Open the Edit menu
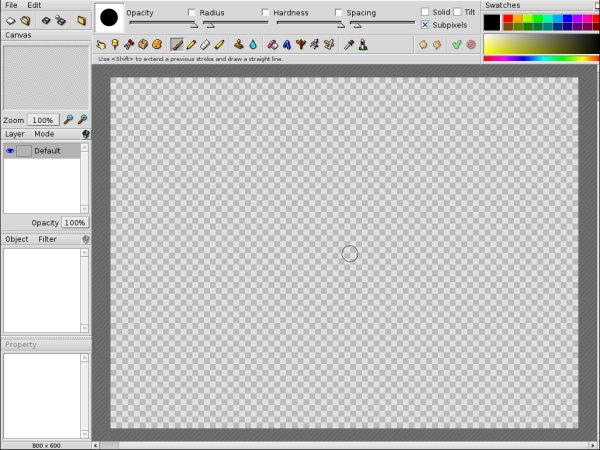 pyautogui.click(x=34, y=5)
